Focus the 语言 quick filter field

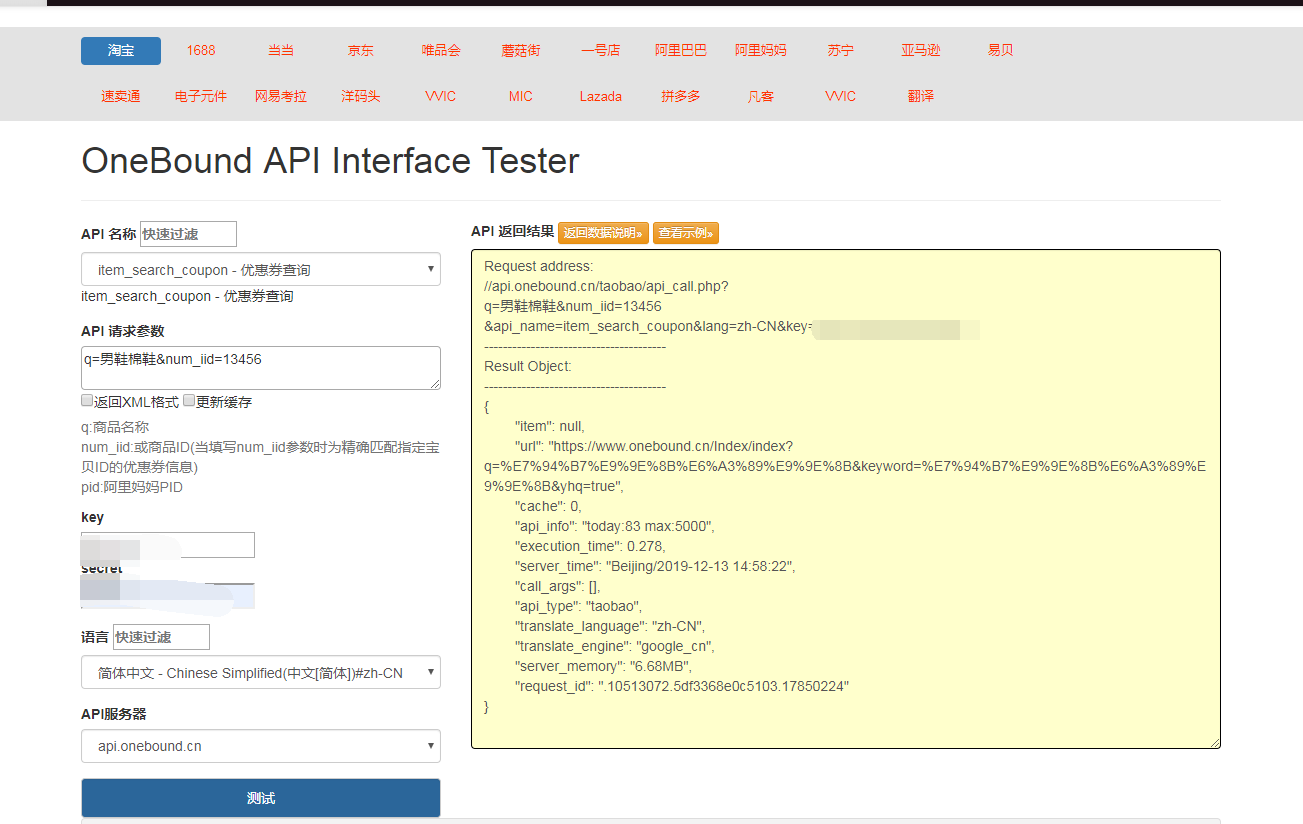pyautogui.click(x=161, y=637)
